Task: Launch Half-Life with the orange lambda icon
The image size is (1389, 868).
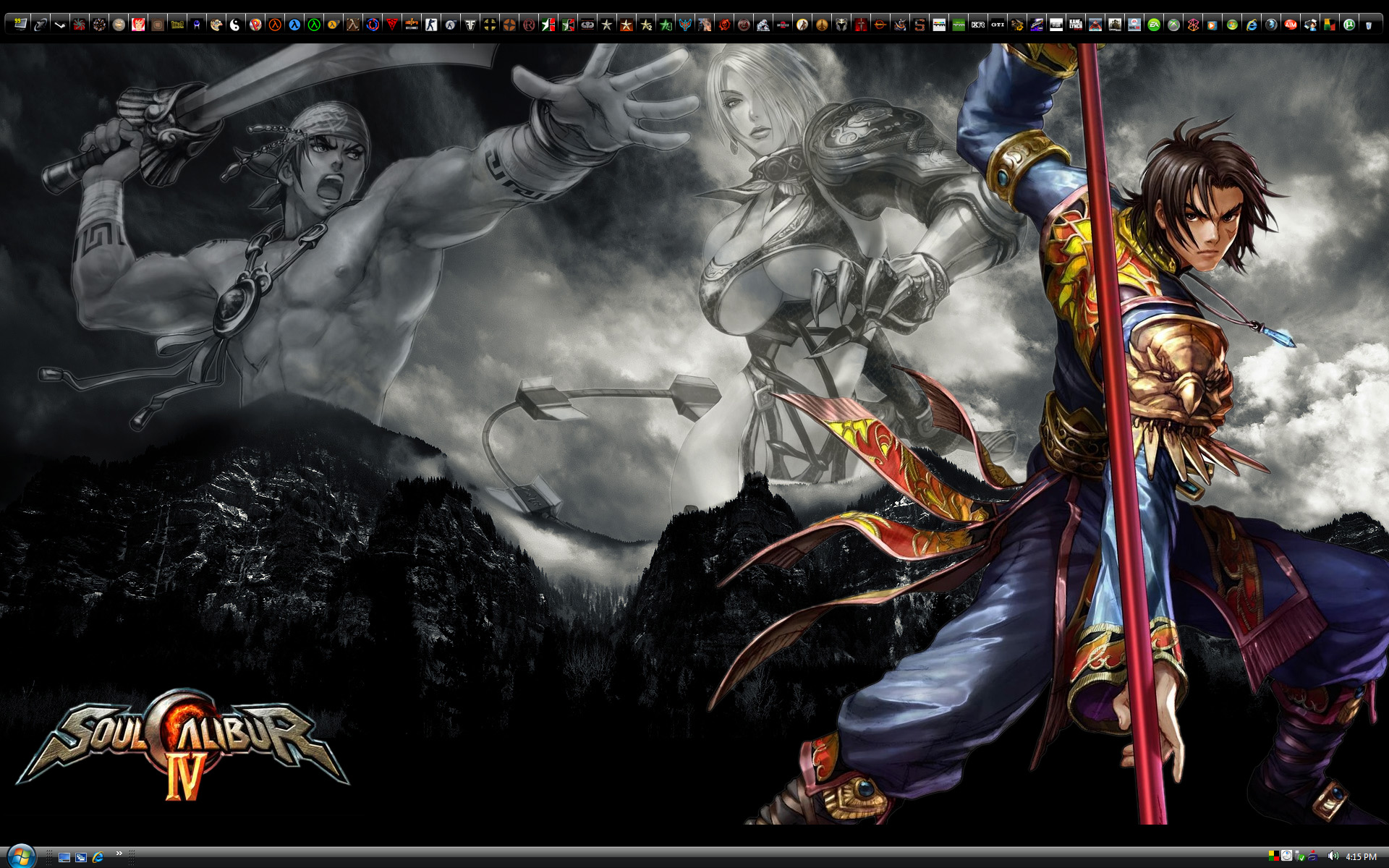Action: (x=275, y=25)
